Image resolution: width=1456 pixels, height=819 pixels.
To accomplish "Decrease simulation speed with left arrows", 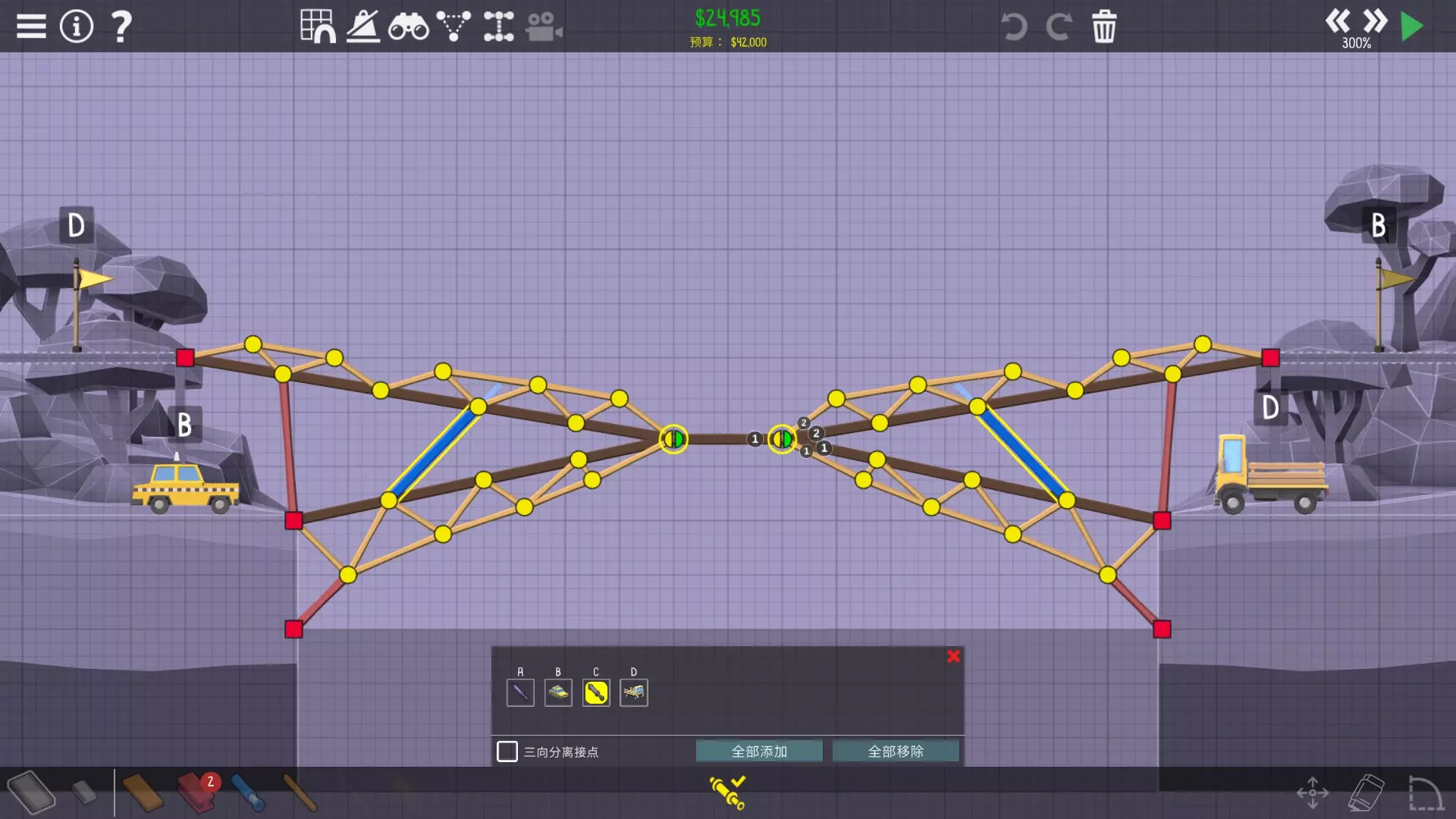I will point(1338,21).
